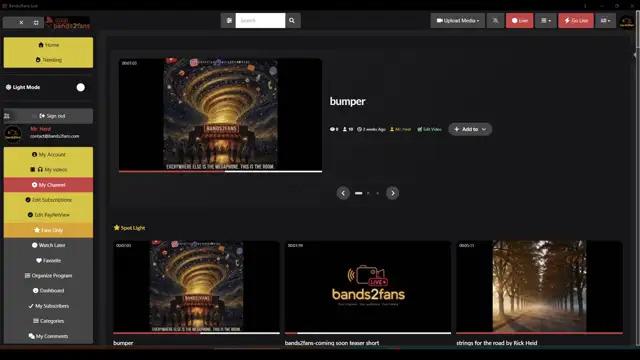This screenshot has height=360, width=640.
Task: Click the red Live button
Action: pyautogui.click(x=520, y=20)
